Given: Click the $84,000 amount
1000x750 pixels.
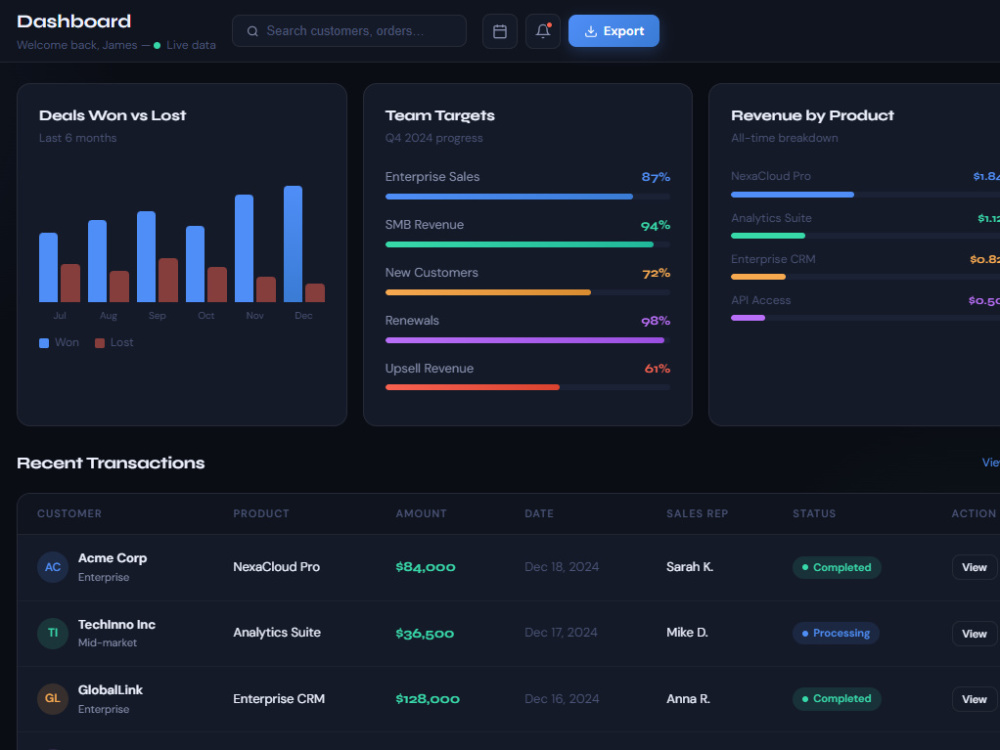Looking at the screenshot, I should (425, 567).
